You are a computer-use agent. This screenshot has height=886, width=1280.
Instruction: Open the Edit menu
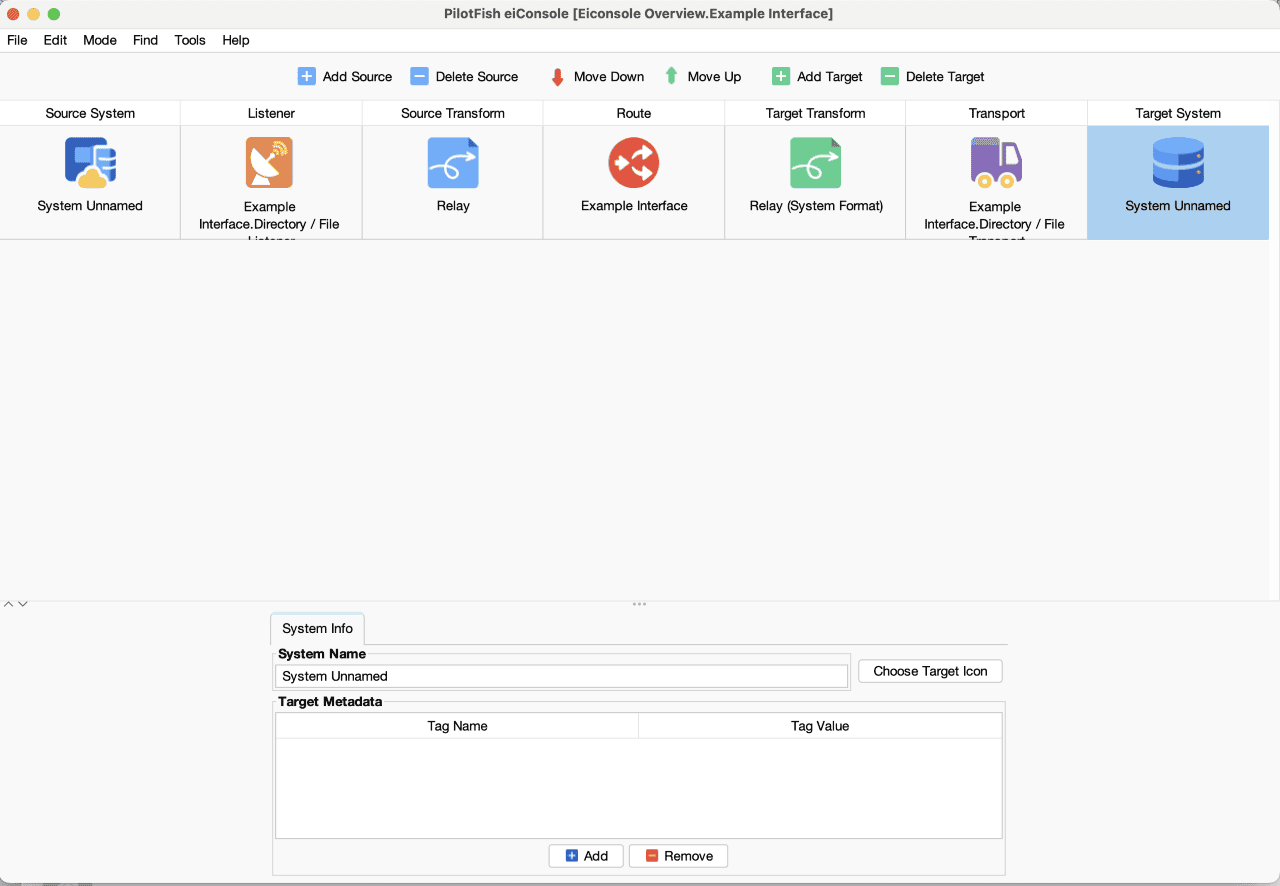coord(55,40)
